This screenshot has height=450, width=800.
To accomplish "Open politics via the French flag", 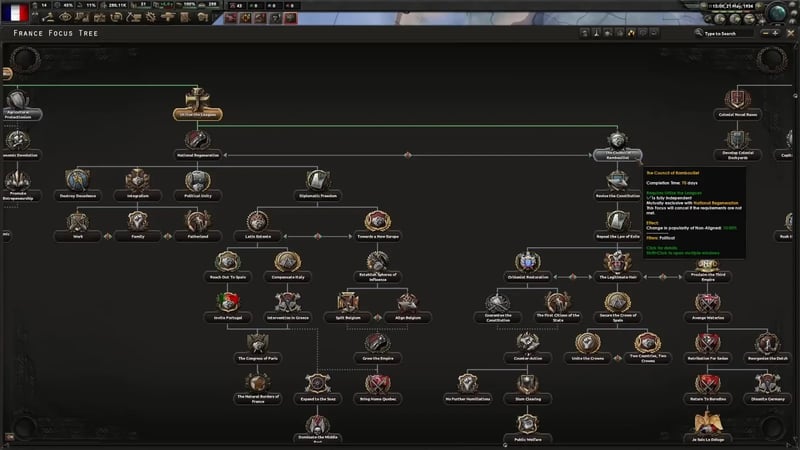I will (x=15, y=13).
